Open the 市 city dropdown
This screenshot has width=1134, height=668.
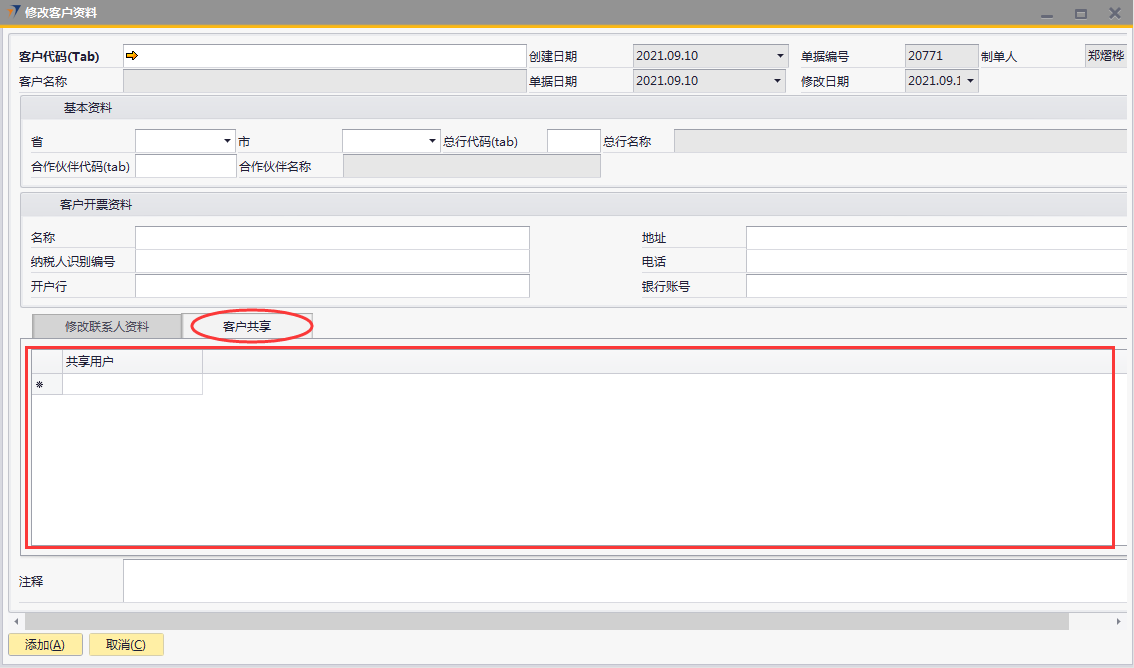pos(432,141)
